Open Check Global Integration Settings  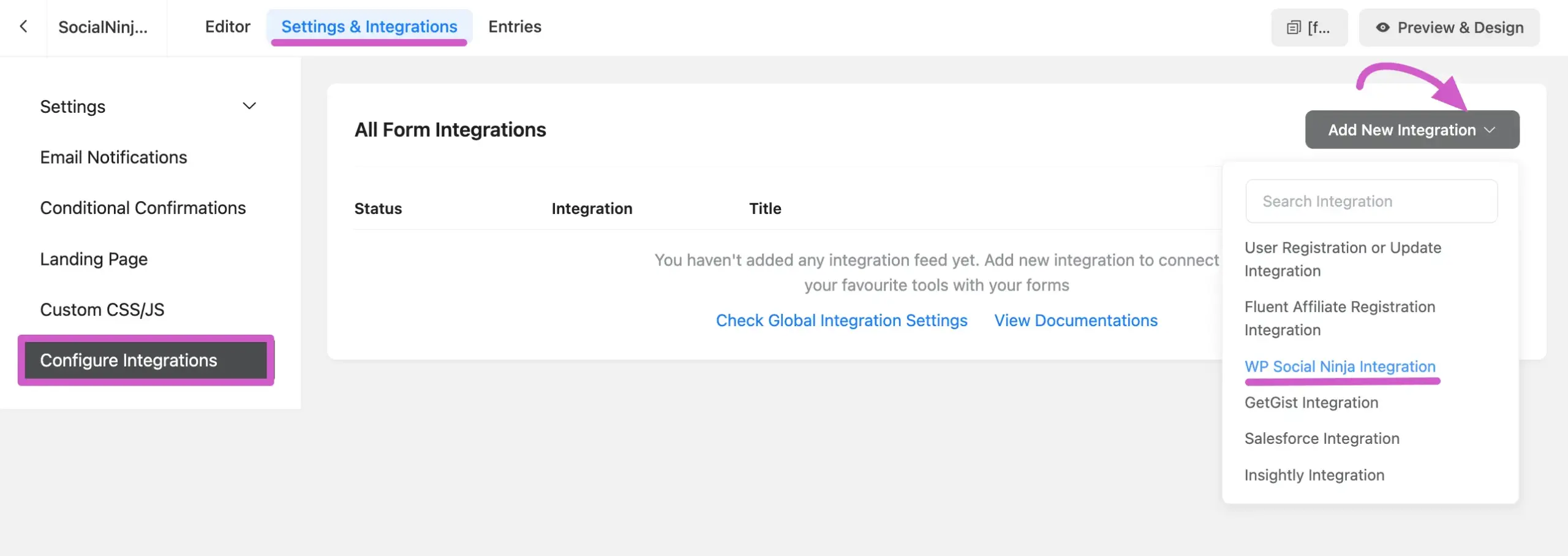point(842,320)
